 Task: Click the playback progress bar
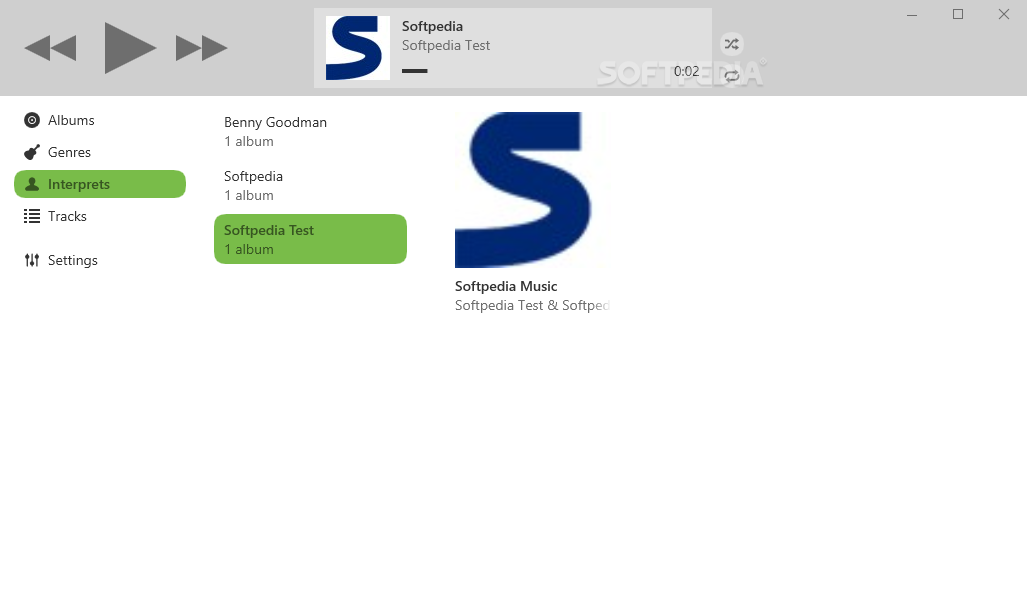(415, 71)
